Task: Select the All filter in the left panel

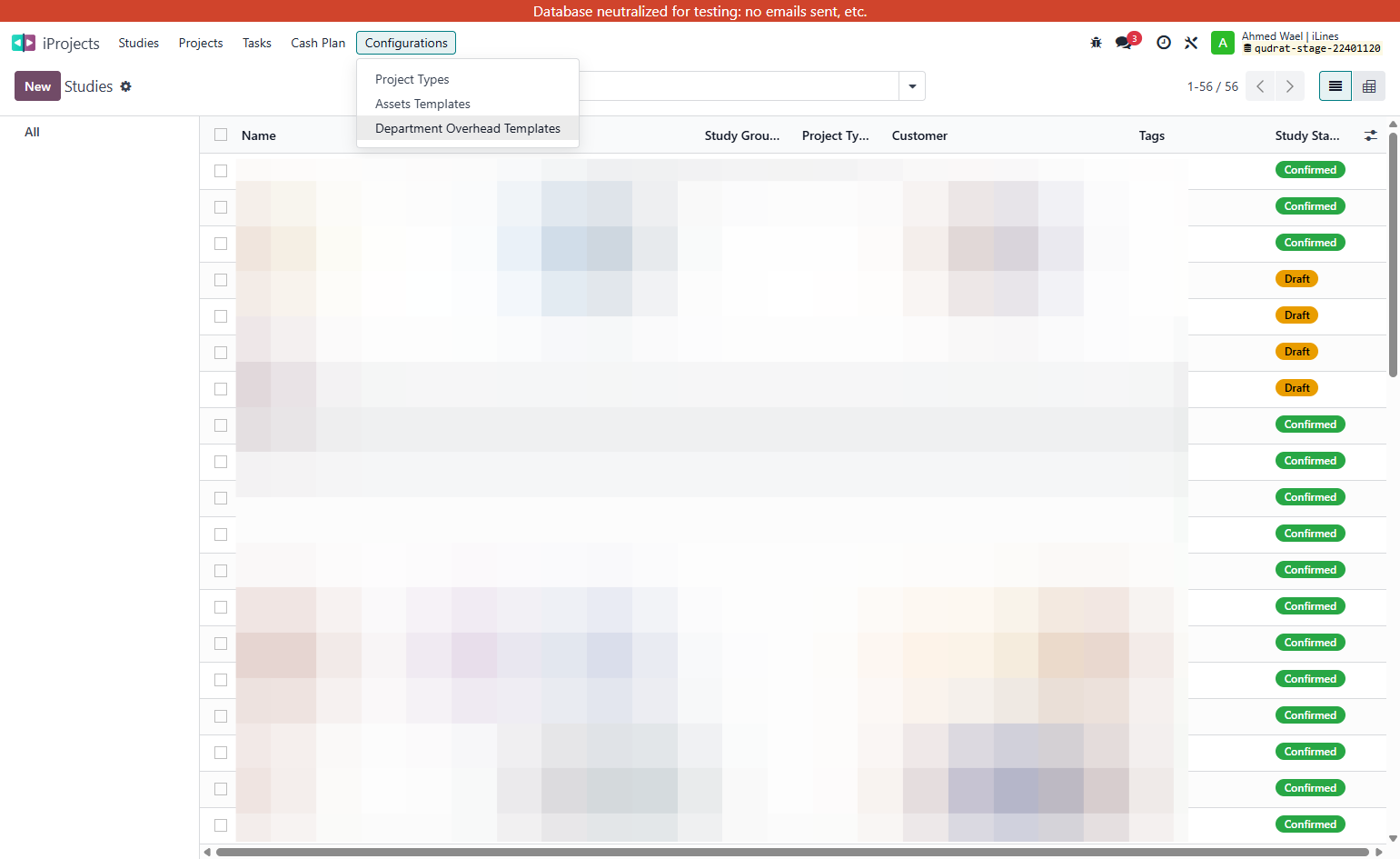Action: pos(32,132)
